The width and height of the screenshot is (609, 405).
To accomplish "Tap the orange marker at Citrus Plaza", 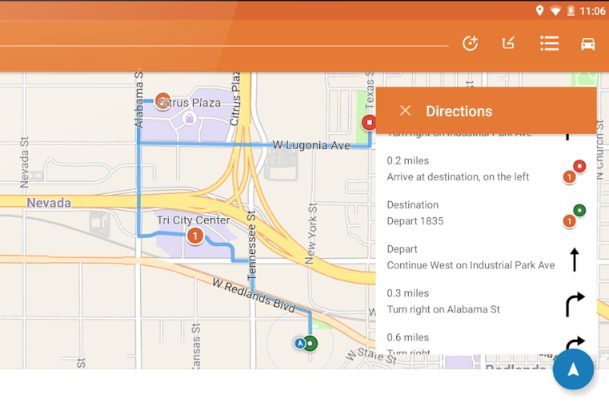I will pyautogui.click(x=163, y=101).
